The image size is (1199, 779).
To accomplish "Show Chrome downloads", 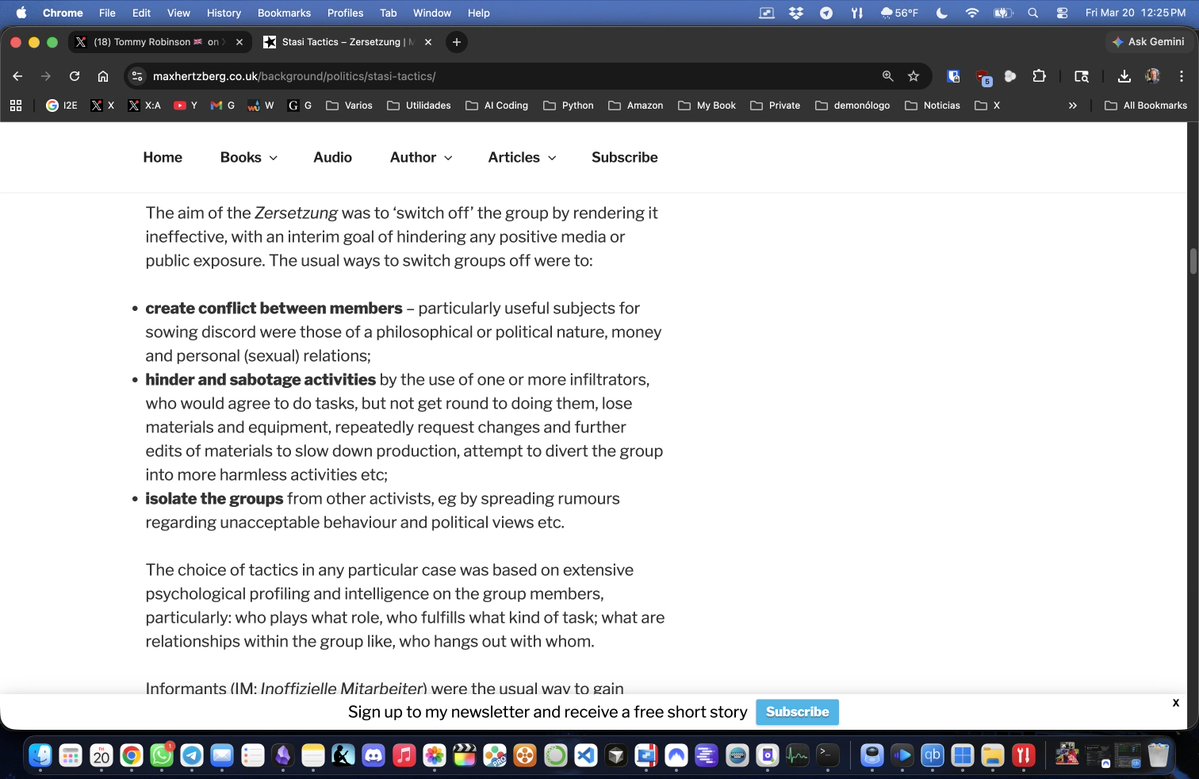I will coord(1124,76).
